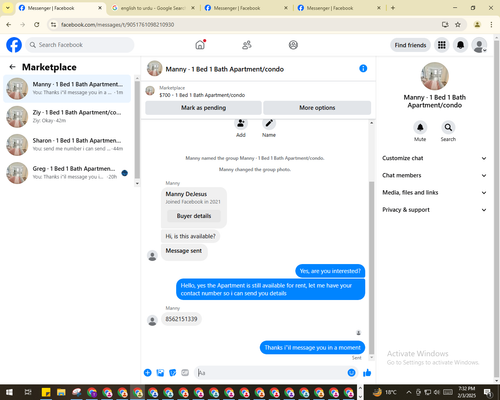Switch to the third Messenger Facebook tab
The height and width of the screenshot is (400, 500).
246,8
